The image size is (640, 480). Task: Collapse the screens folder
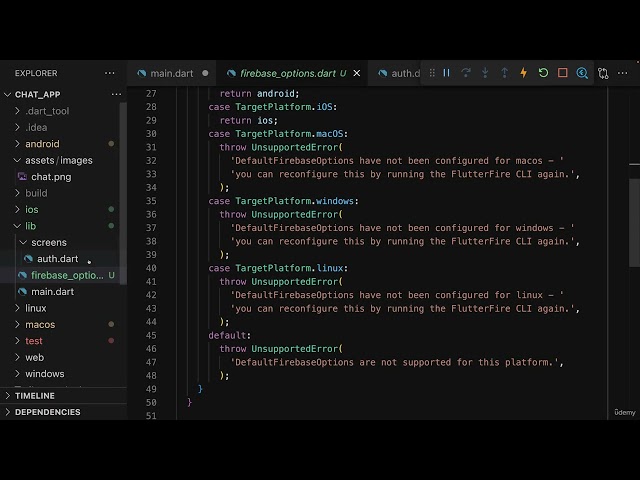[x=49, y=242]
